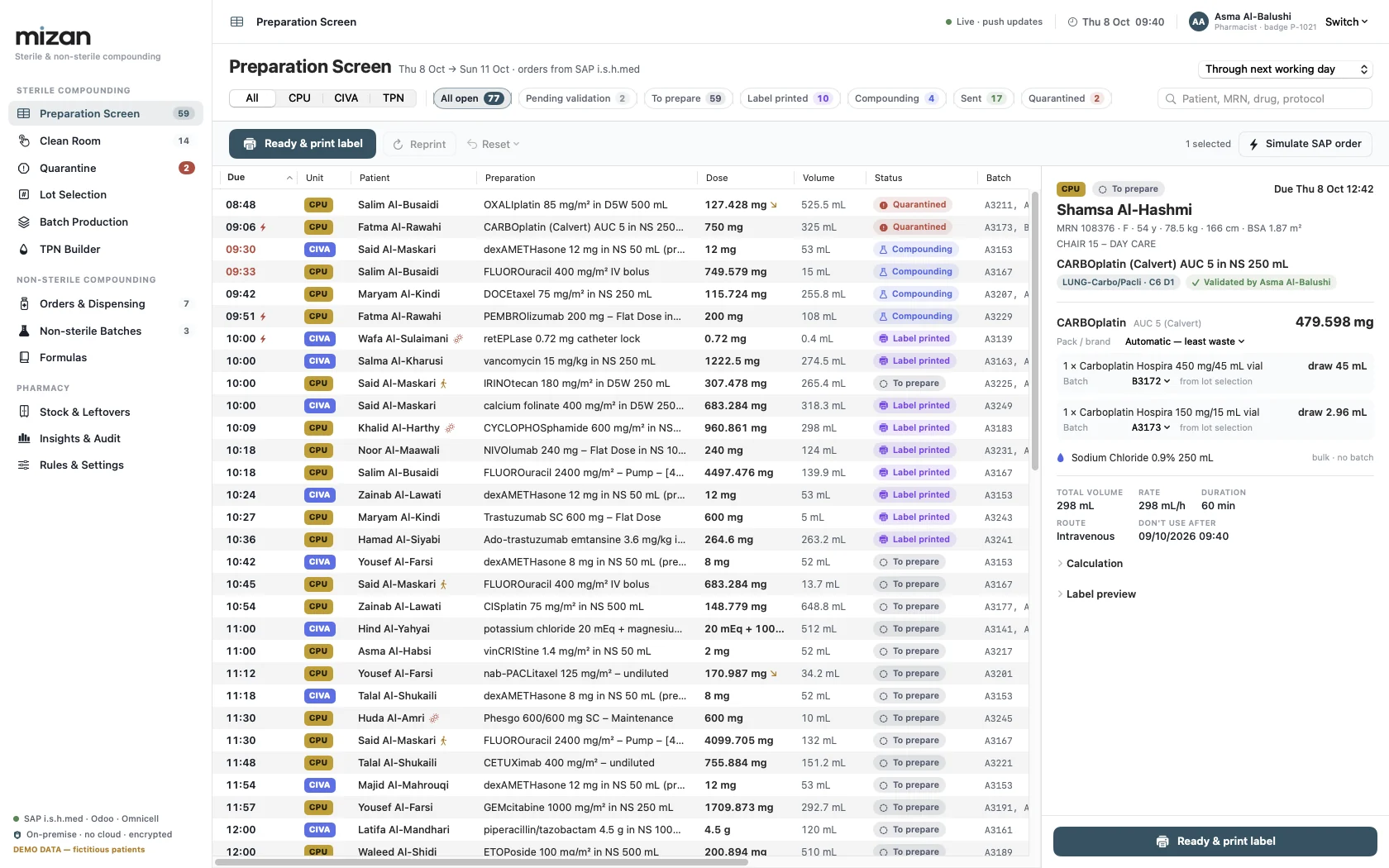Click the search magnifier icon
The image size is (1389, 868).
[x=1171, y=98]
